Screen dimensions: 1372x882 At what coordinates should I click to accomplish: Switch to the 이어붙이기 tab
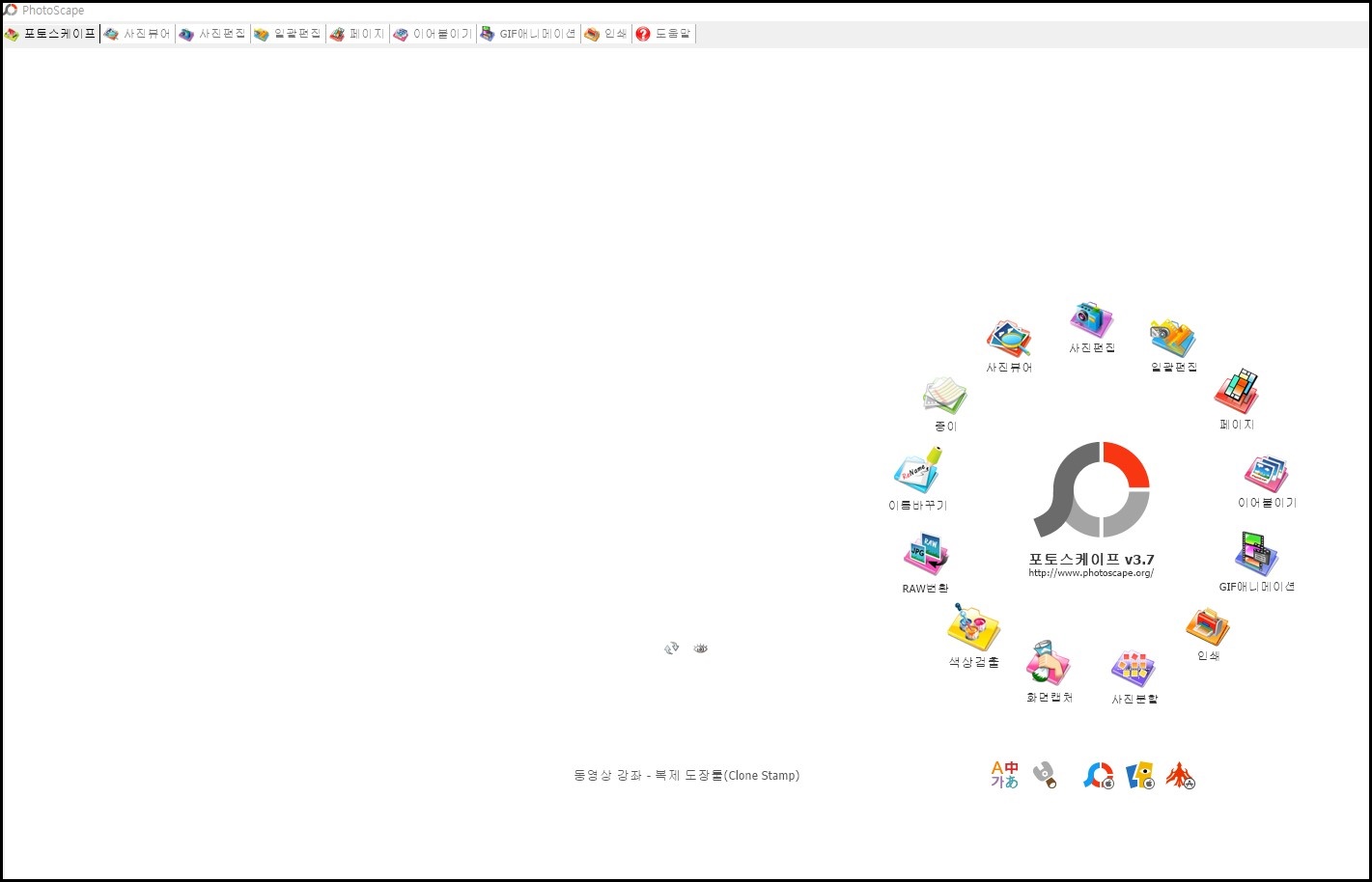pyautogui.click(x=433, y=34)
